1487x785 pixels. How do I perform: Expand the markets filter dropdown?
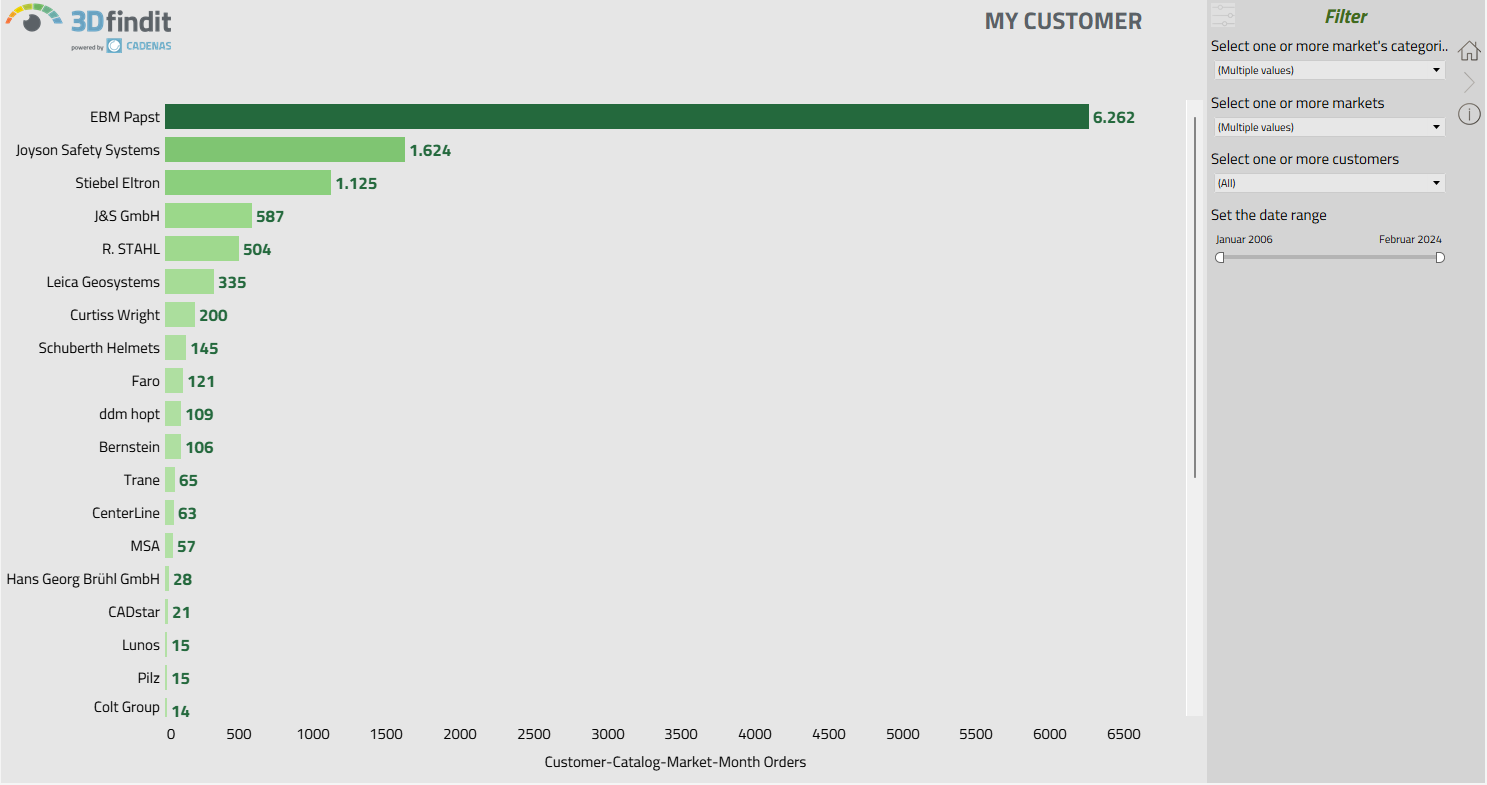tap(1328, 127)
